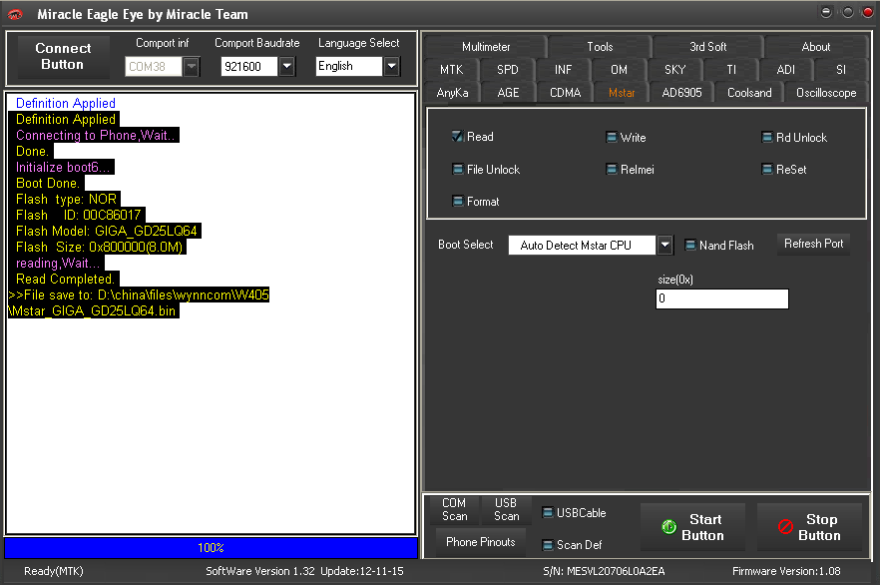Screen dimensions: 880x585
Task: Tick the File Unlock option
Action: pos(457,170)
